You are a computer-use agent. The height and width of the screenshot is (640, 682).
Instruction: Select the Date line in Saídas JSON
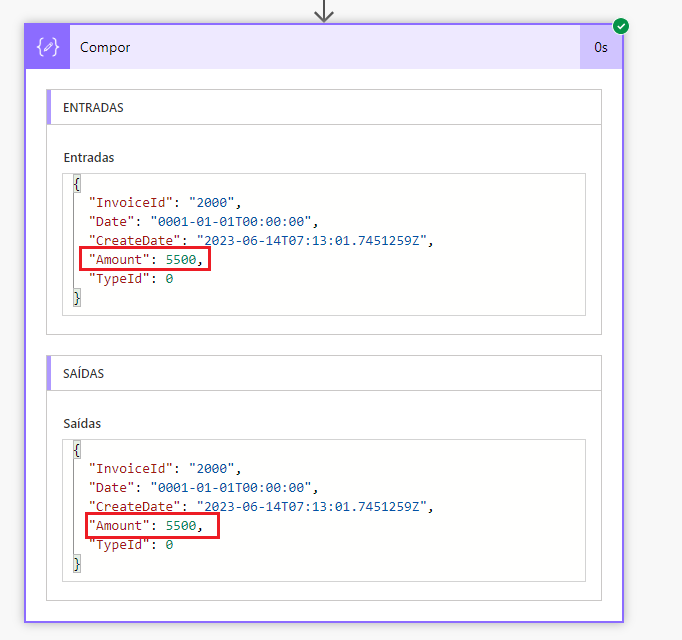click(204, 488)
